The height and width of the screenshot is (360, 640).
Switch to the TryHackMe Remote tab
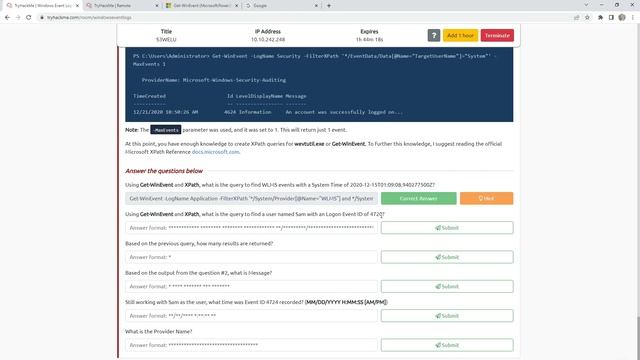point(121,6)
